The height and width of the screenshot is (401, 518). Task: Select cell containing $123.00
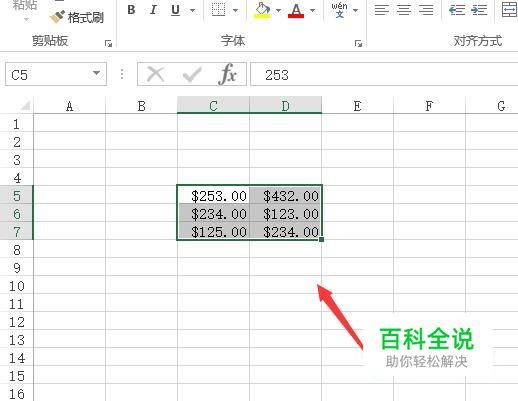285,214
